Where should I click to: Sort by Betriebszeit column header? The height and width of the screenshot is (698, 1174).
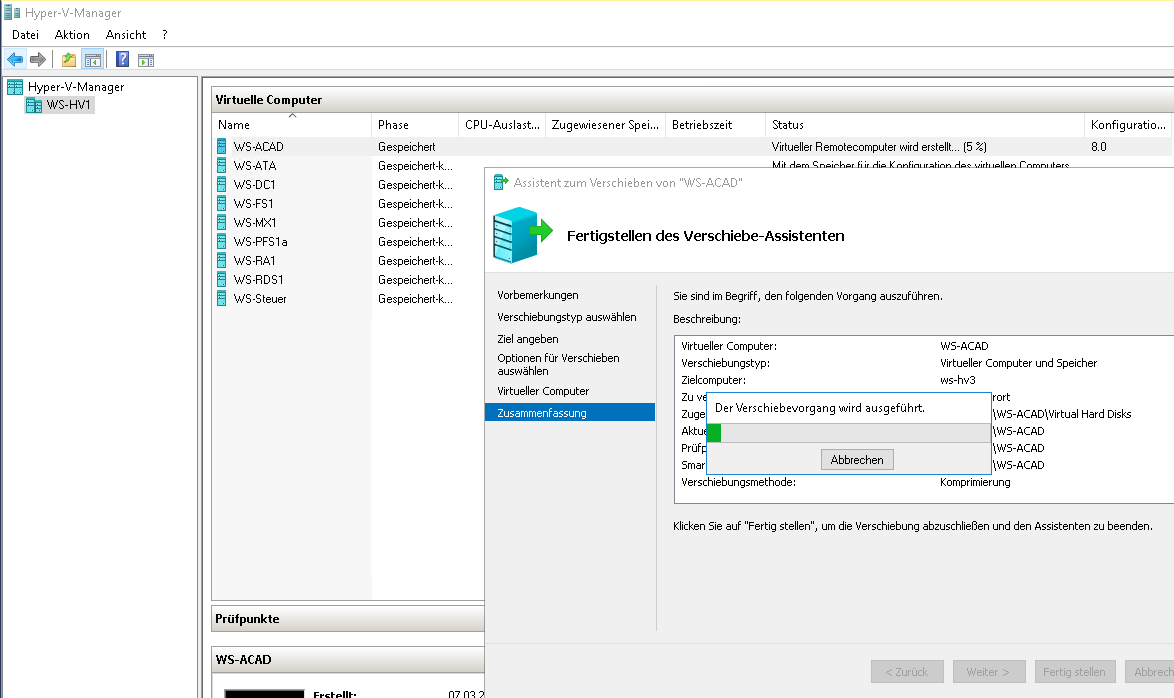[715, 124]
